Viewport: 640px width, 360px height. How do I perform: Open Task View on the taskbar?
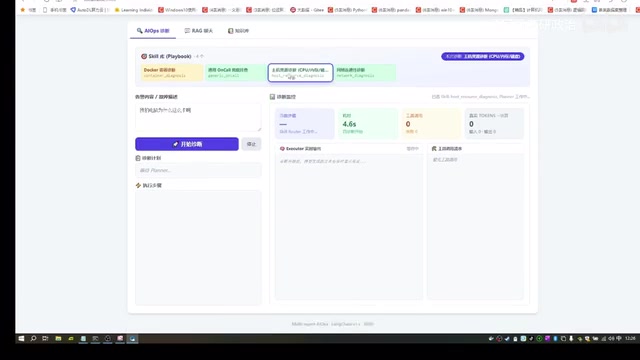coord(45,338)
